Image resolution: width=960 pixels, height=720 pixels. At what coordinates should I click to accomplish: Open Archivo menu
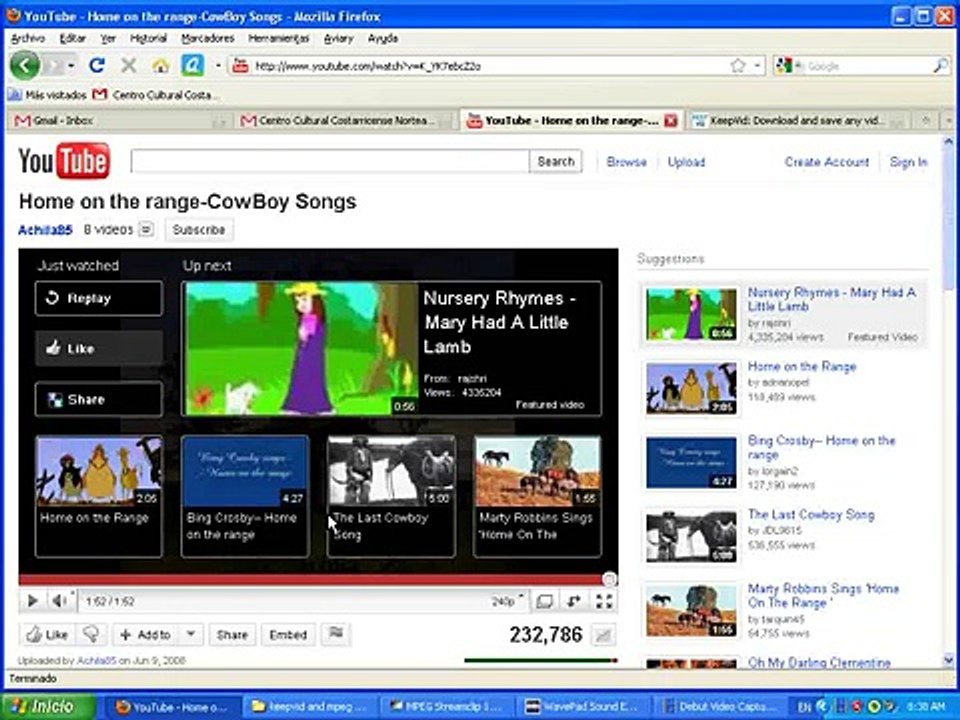pos(28,38)
